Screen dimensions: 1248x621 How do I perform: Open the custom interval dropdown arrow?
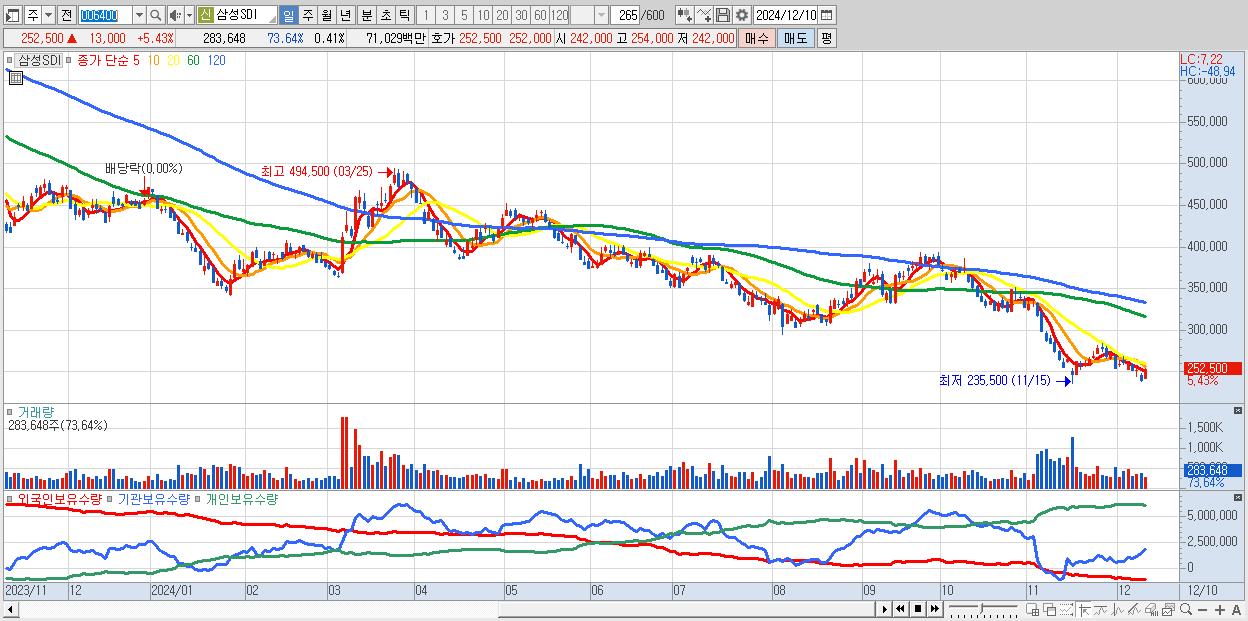(x=601, y=15)
